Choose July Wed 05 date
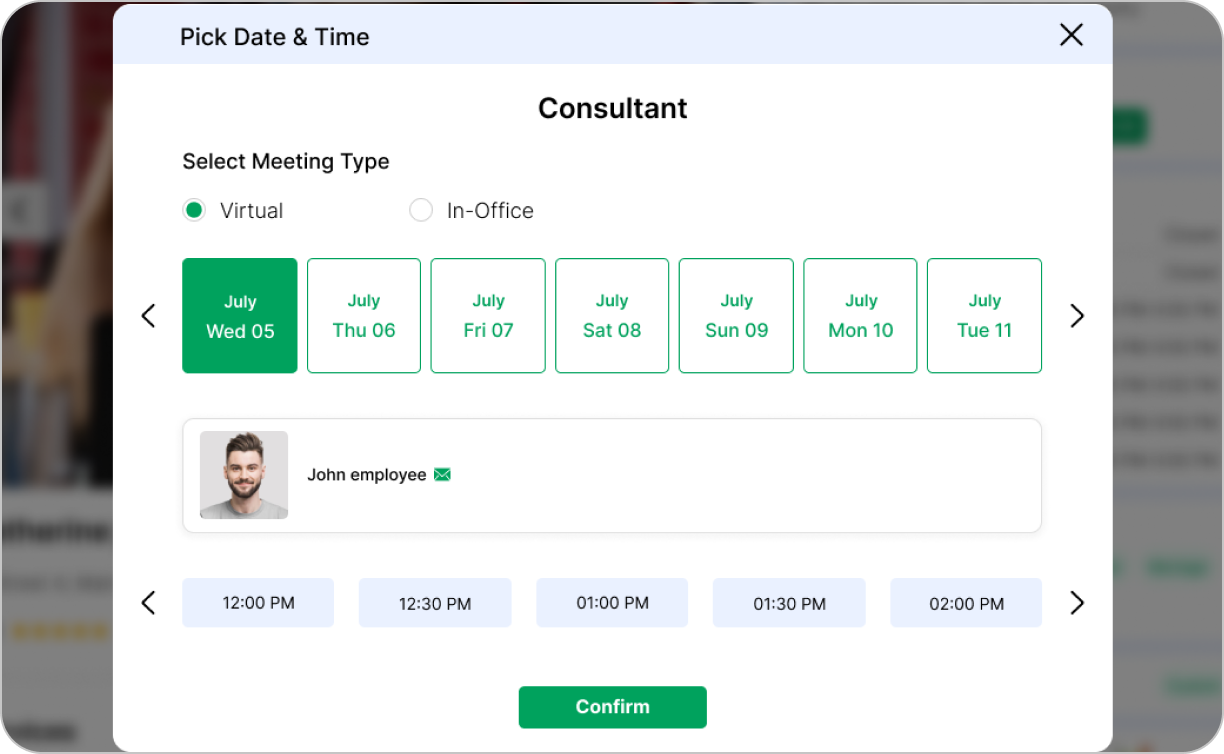This screenshot has height=754, width=1224. 240,316
